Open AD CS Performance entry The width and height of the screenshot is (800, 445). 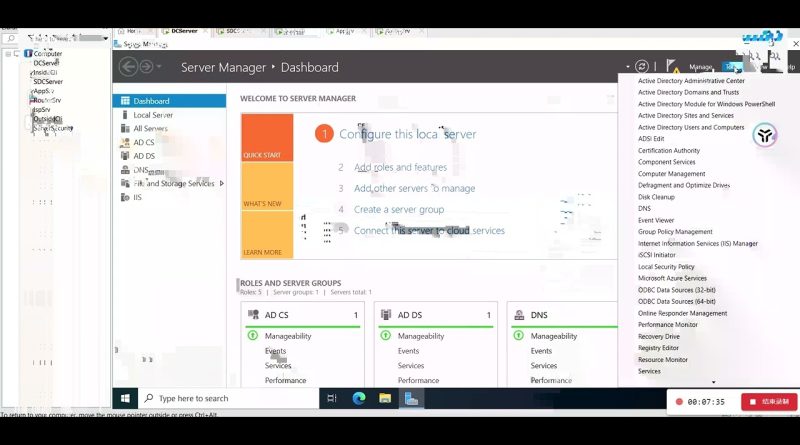(x=285, y=380)
